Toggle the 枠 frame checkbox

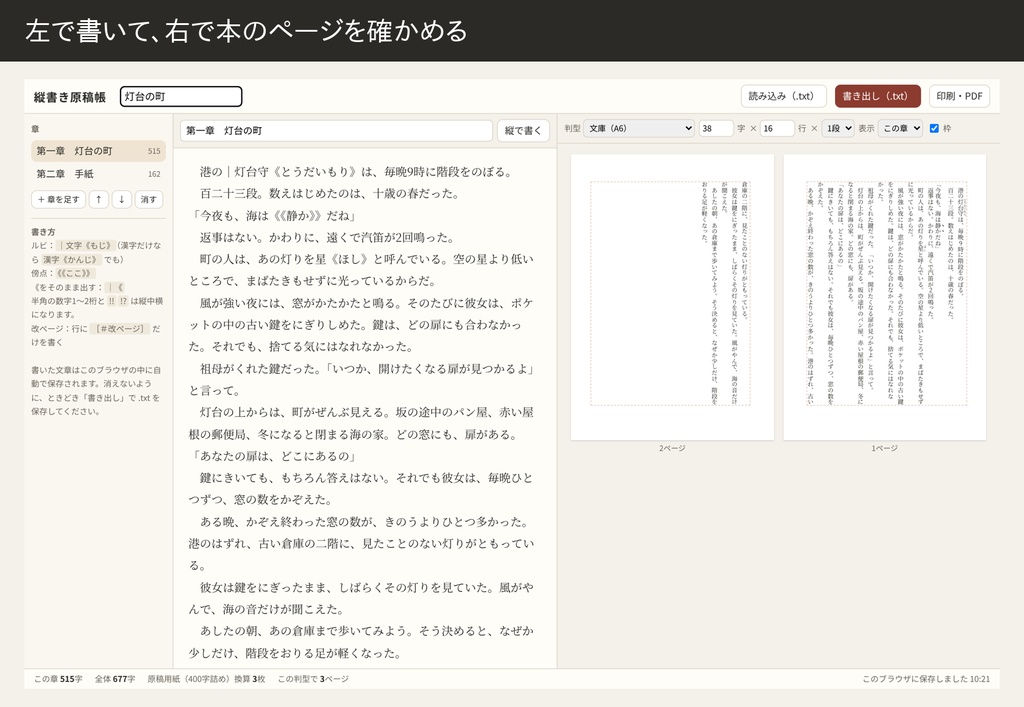coord(934,129)
